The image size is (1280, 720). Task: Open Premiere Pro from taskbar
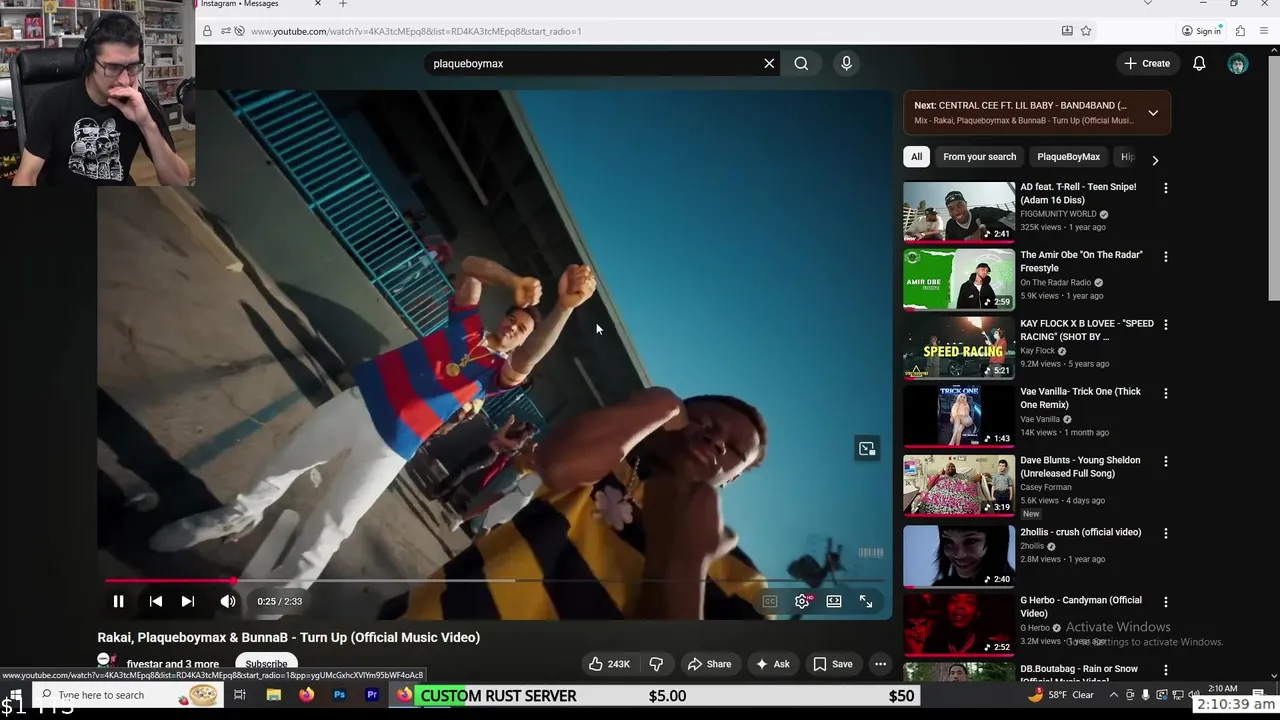pyautogui.click(x=372, y=695)
